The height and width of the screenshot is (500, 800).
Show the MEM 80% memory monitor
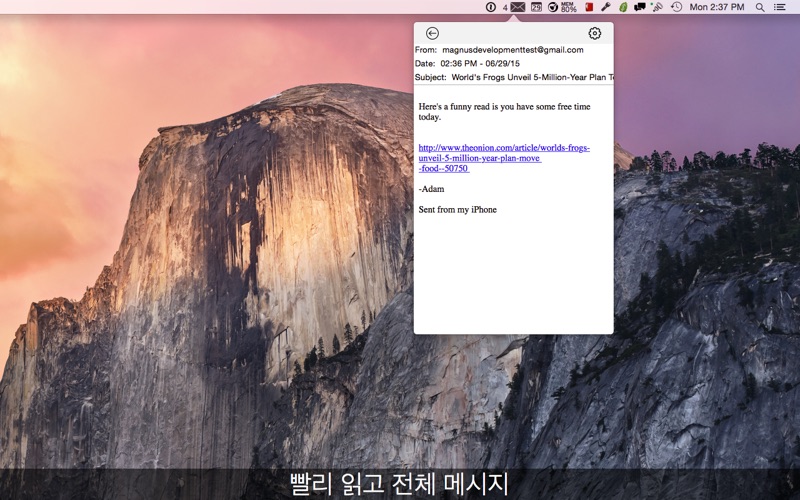point(568,7)
